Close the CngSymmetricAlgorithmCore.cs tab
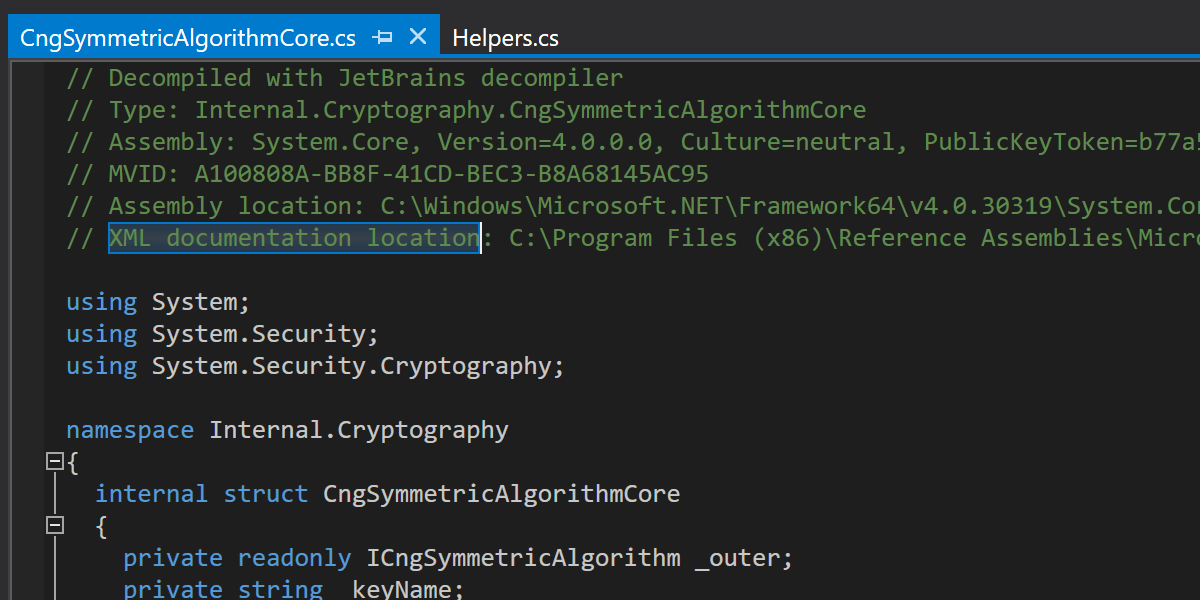This screenshot has width=1200, height=600. (418, 37)
